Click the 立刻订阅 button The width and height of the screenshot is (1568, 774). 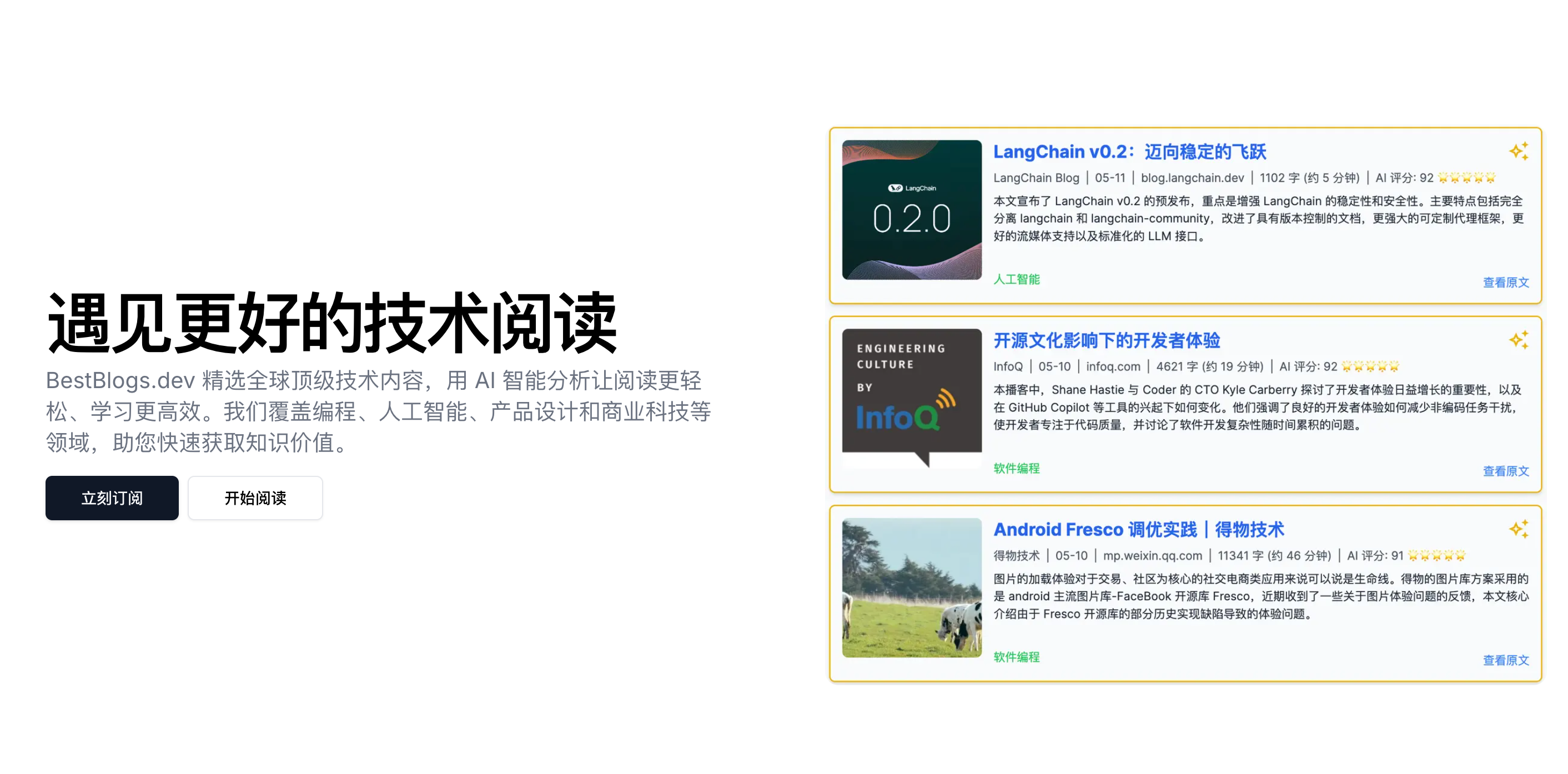pos(112,497)
